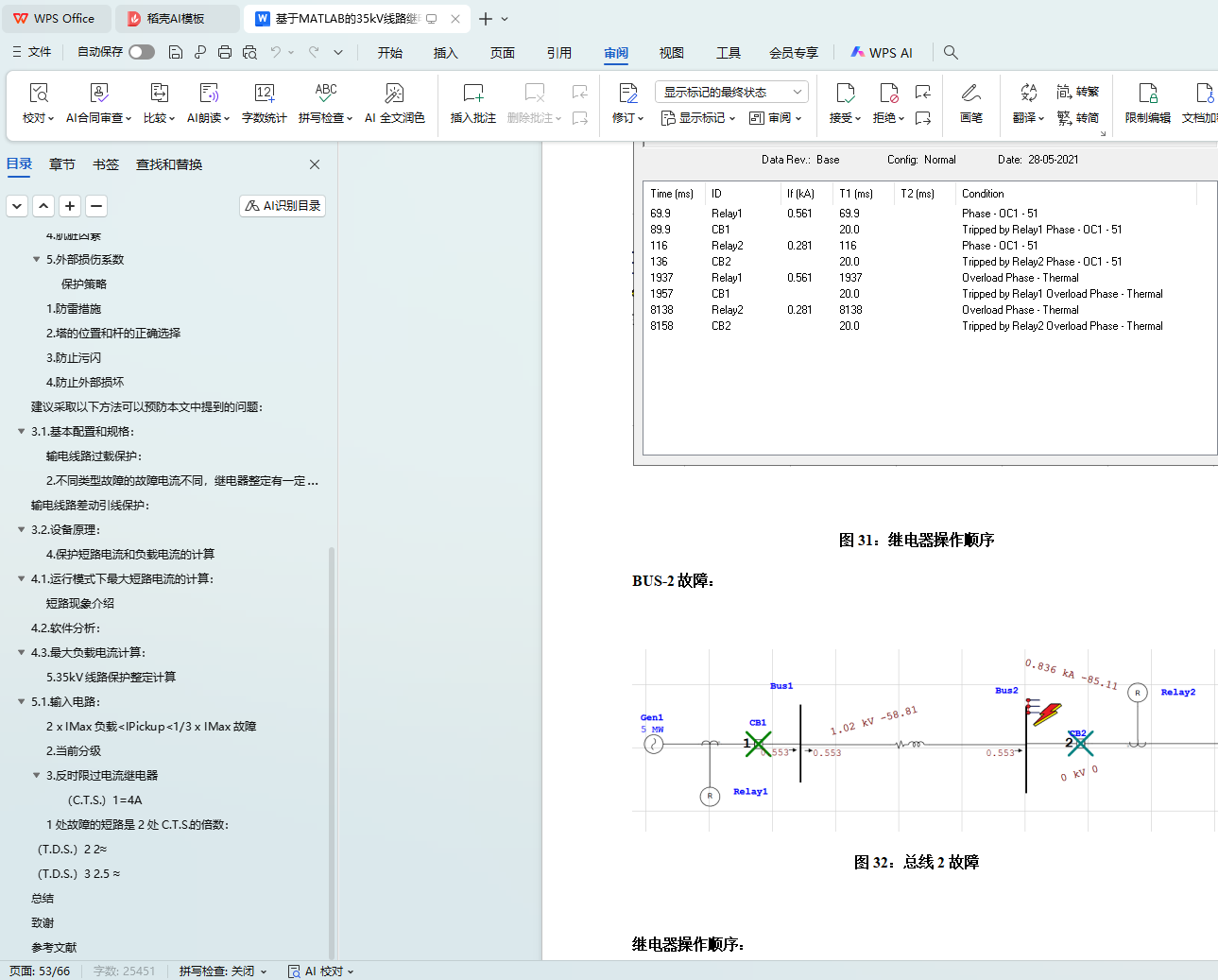Open the 书签 tab in navigation pane

pyautogui.click(x=106, y=164)
